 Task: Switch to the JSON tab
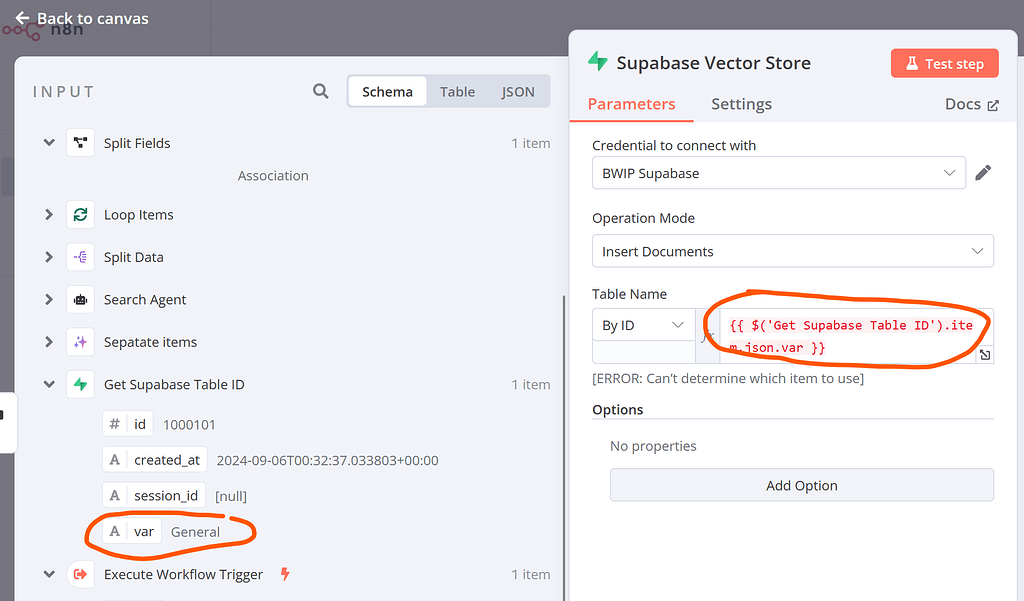tap(518, 91)
